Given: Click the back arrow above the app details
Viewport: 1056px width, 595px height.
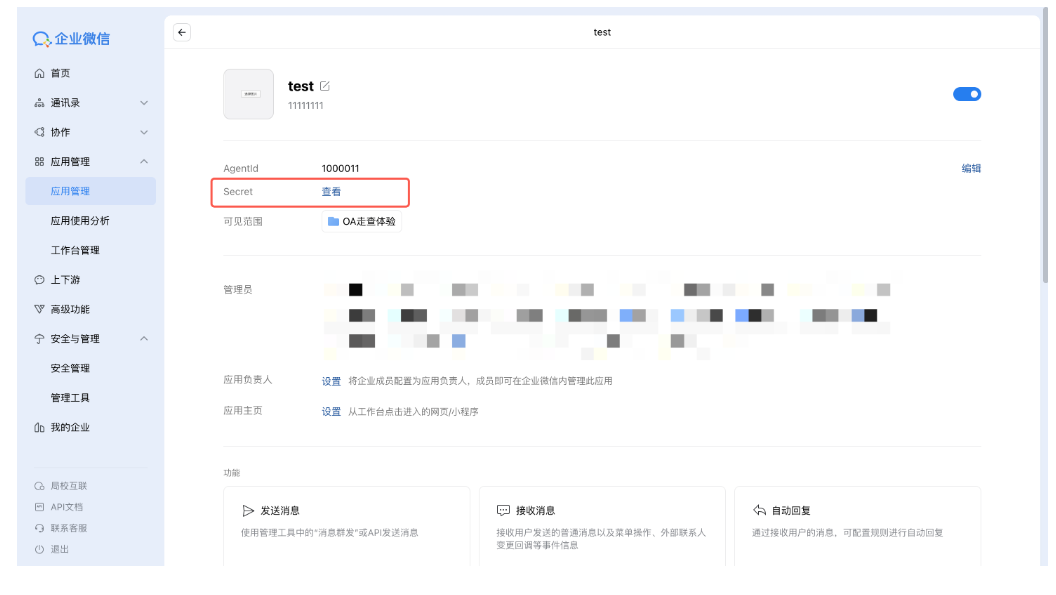Looking at the screenshot, I should (x=181, y=32).
